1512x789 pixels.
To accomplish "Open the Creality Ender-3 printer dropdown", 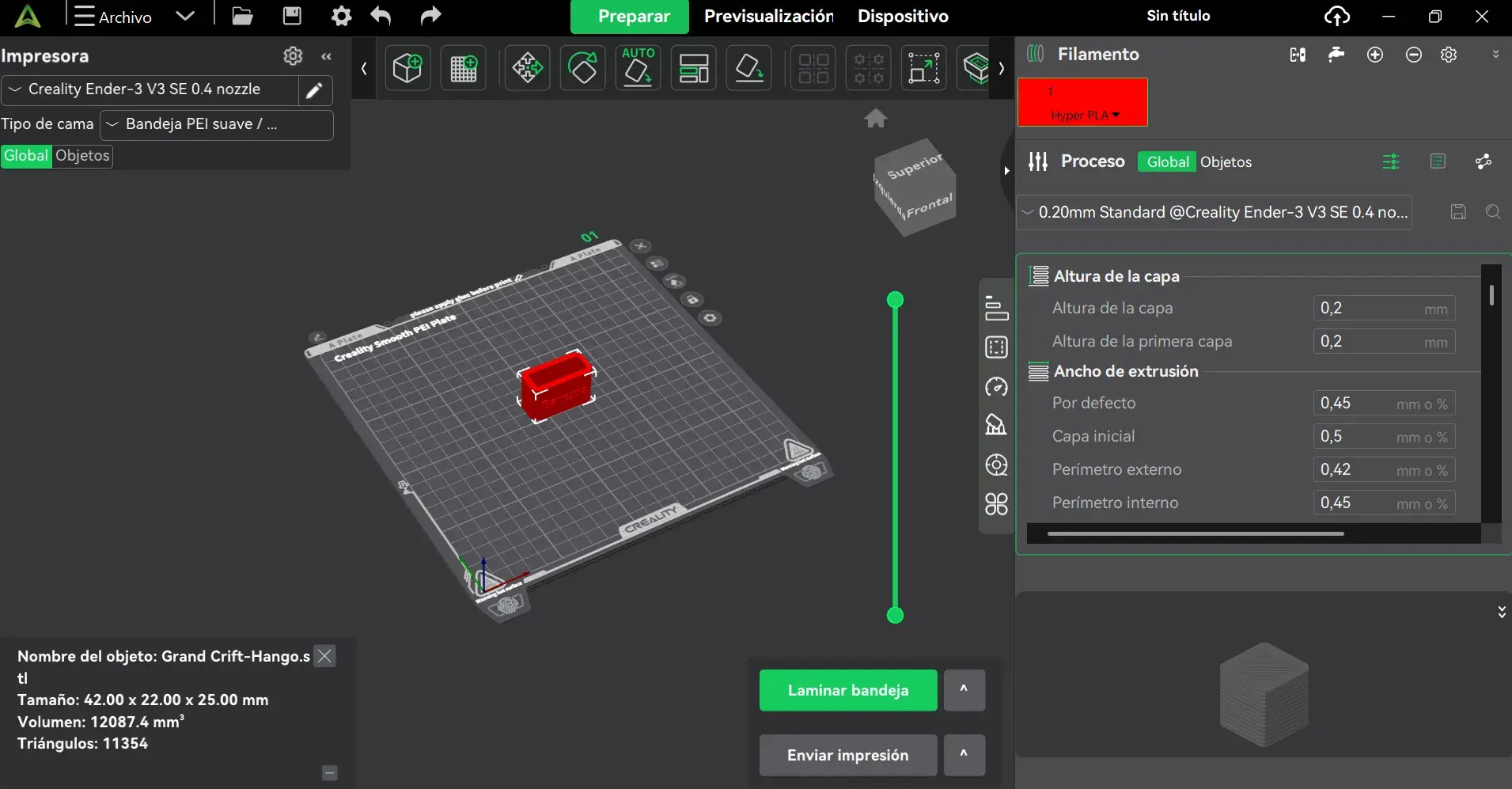I will (x=150, y=89).
